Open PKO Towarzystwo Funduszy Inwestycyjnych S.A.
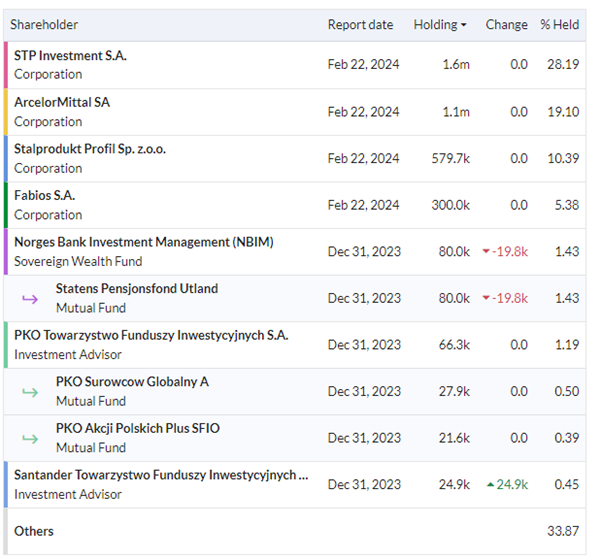Screen dimensions: 602x558 151,335
